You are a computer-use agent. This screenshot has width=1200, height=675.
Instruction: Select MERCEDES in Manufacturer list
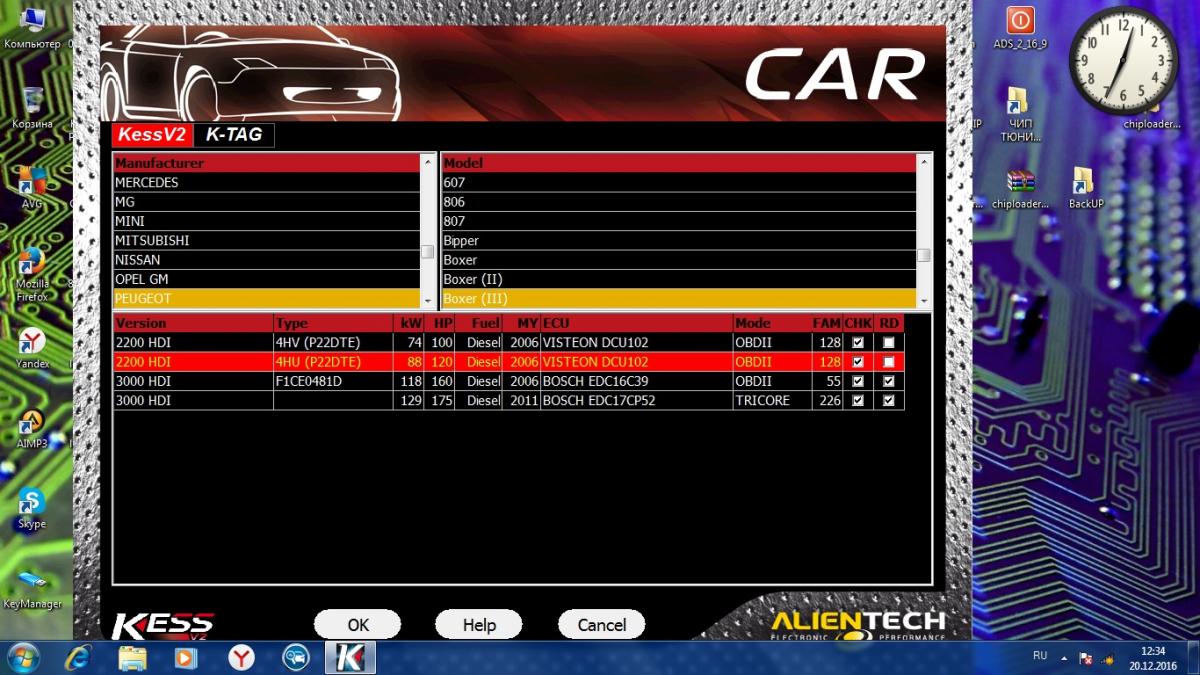click(x=267, y=183)
